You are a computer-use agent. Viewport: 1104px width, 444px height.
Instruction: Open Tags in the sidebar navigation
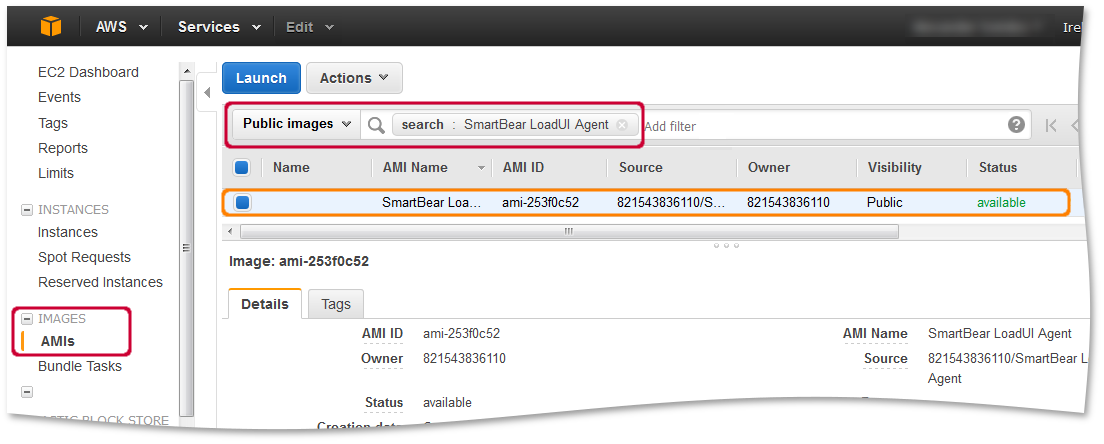(53, 122)
